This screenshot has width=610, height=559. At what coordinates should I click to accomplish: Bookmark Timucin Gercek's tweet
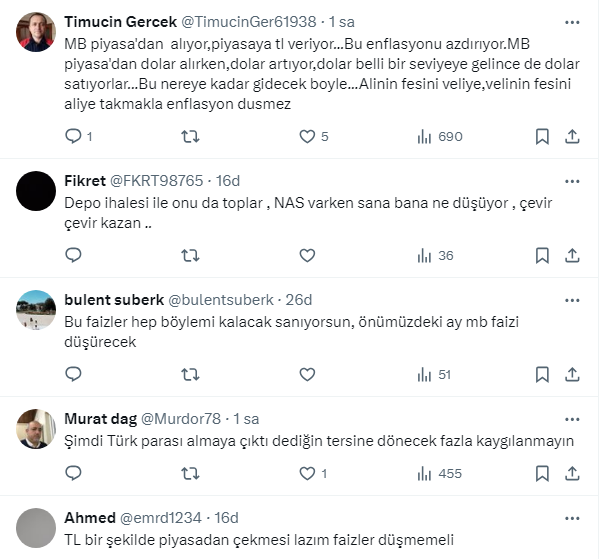(541, 136)
